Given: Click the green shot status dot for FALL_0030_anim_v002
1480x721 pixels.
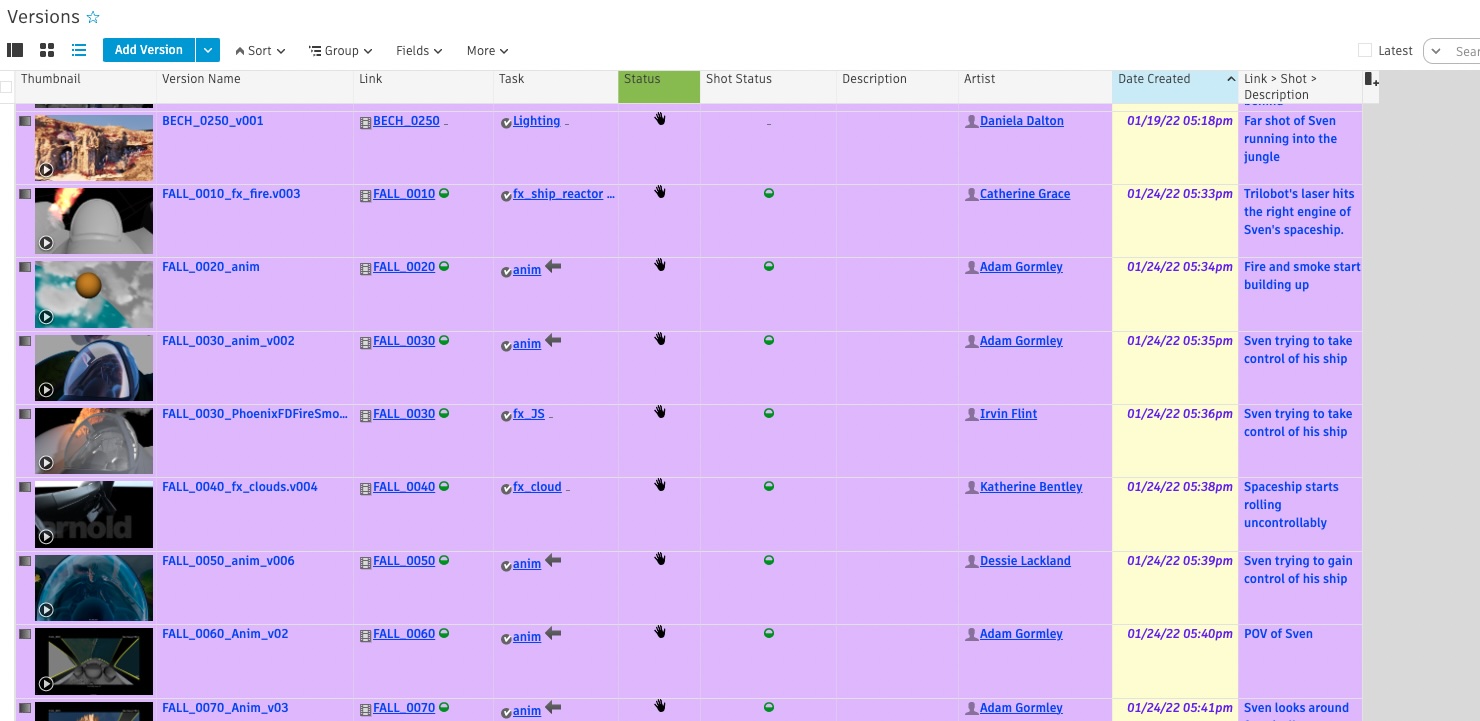Looking at the screenshot, I should [768, 340].
